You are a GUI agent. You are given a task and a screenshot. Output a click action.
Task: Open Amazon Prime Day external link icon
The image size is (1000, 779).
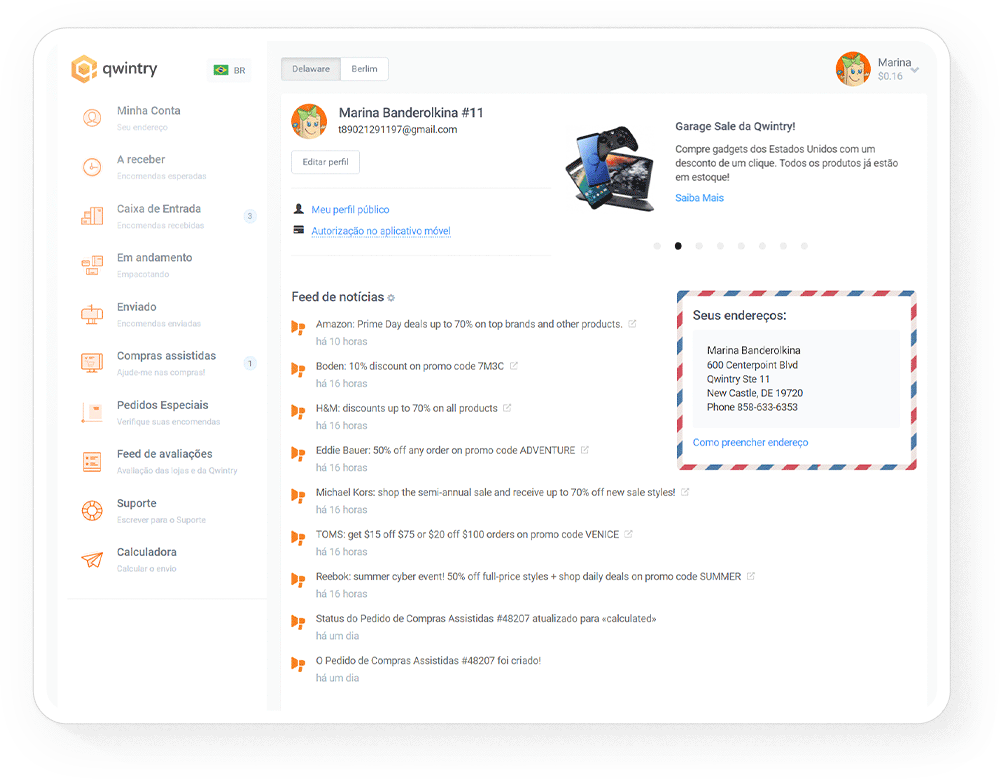click(x=632, y=324)
